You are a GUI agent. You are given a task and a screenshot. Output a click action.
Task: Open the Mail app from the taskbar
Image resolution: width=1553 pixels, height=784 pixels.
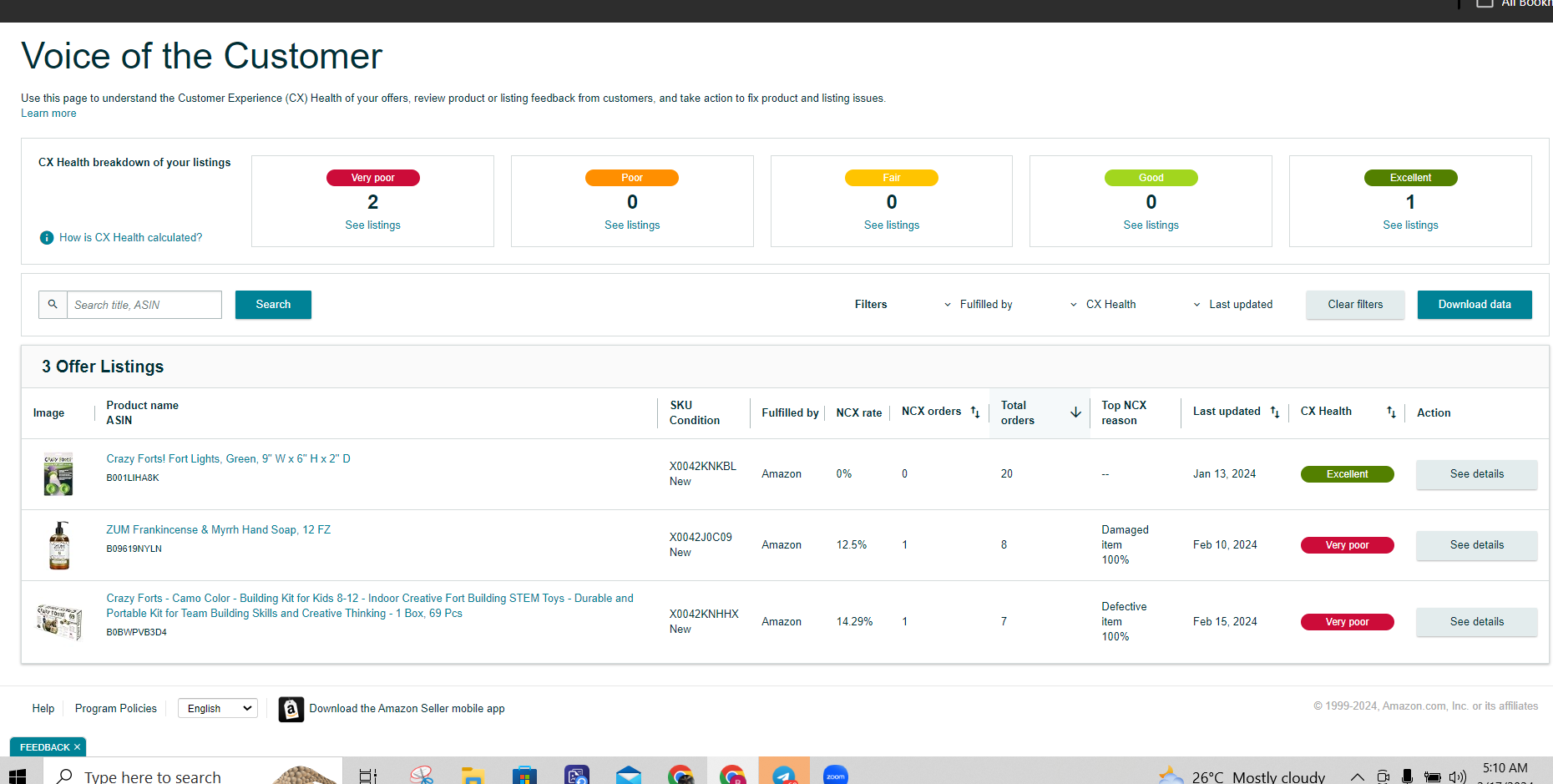(x=628, y=776)
